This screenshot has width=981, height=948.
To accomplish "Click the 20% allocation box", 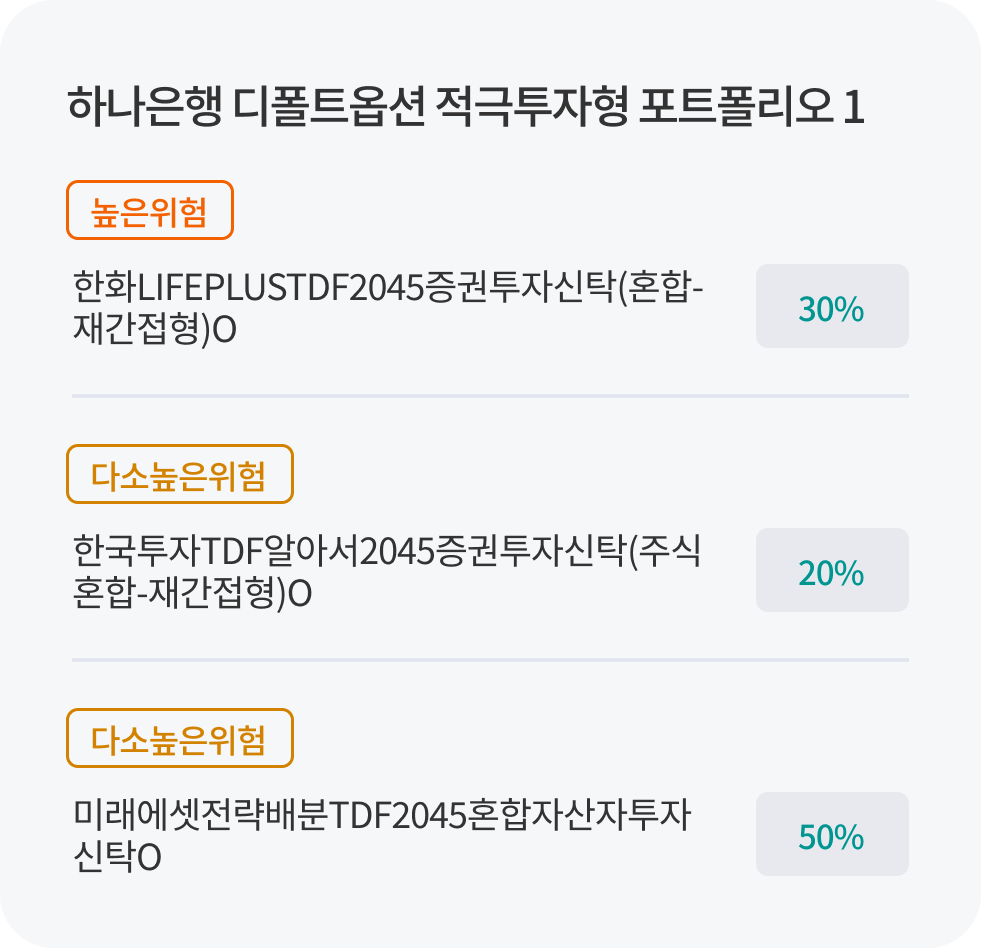I will 831,571.
